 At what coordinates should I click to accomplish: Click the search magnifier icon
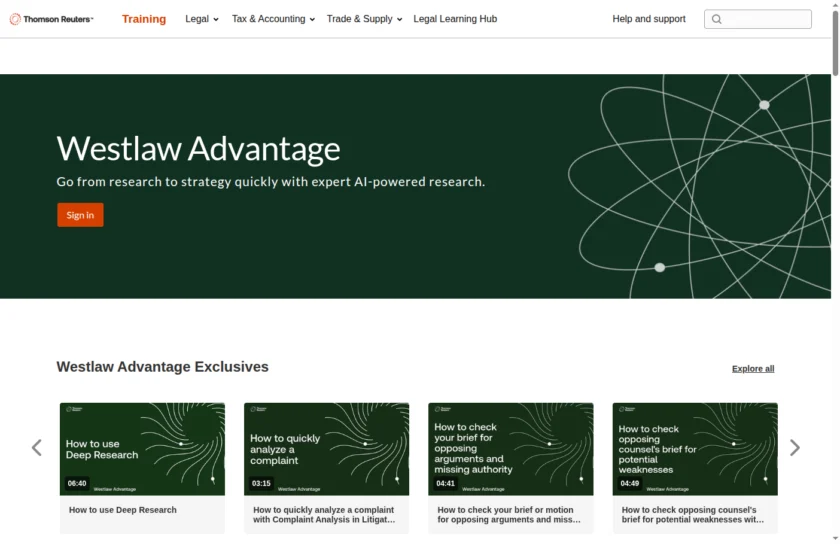716,19
